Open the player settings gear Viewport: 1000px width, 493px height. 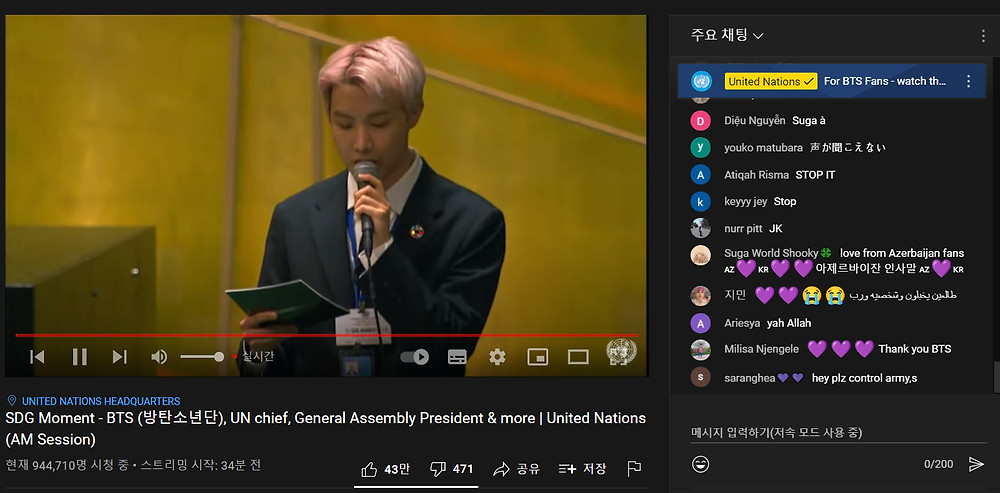pyautogui.click(x=497, y=357)
